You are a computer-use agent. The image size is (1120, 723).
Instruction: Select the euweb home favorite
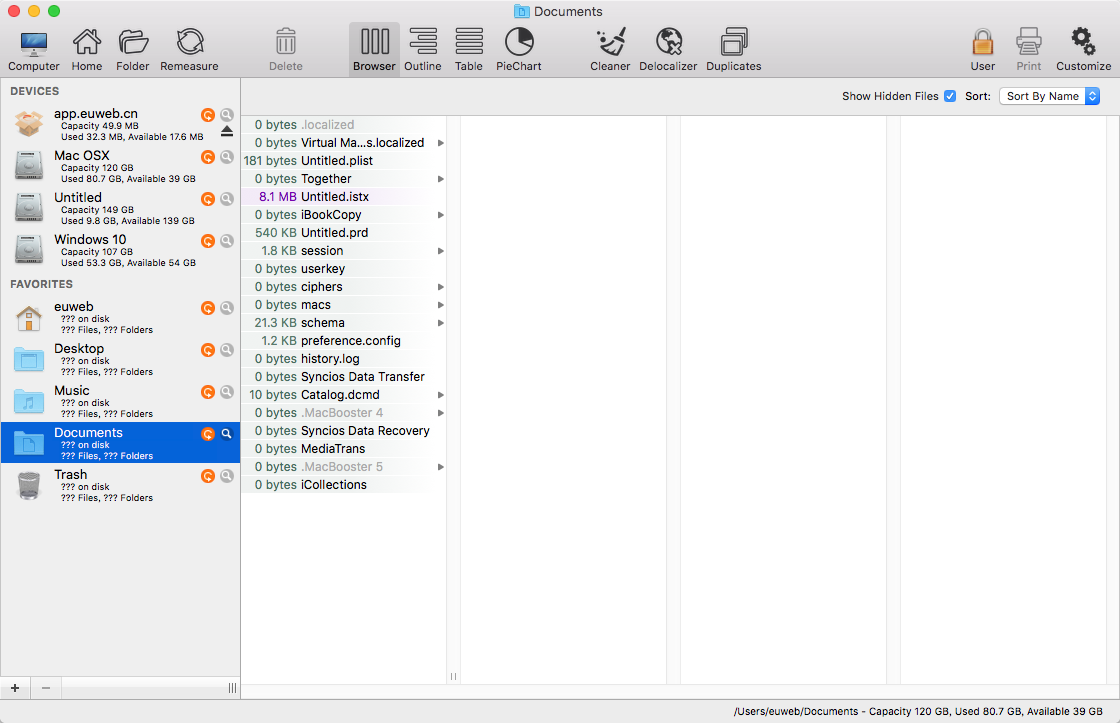(x=120, y=317)
